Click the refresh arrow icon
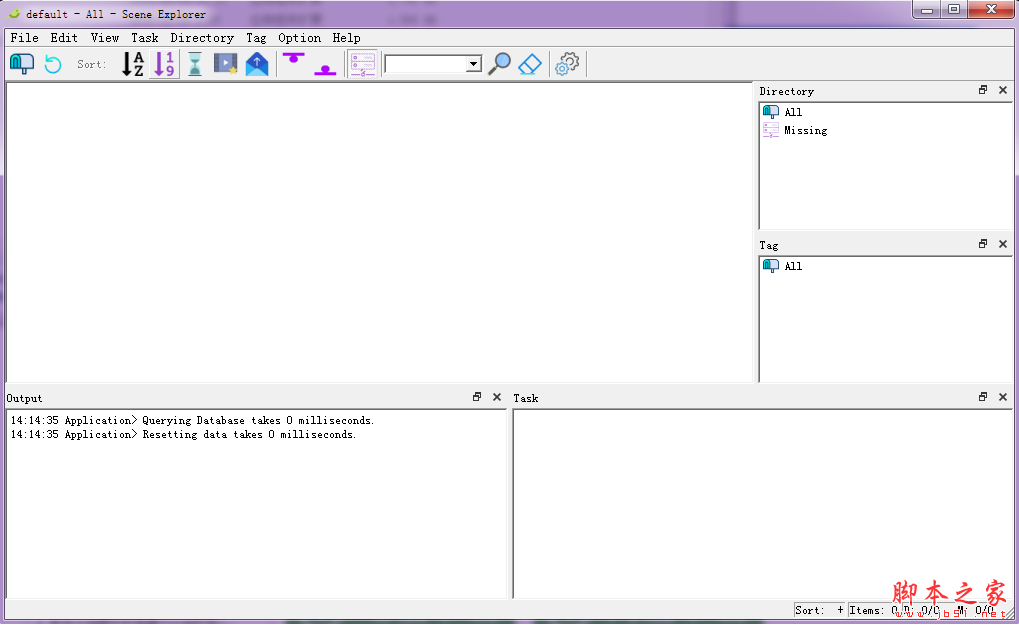The width and height of the screenshot is (1019, 625). (x=53, y=64)
